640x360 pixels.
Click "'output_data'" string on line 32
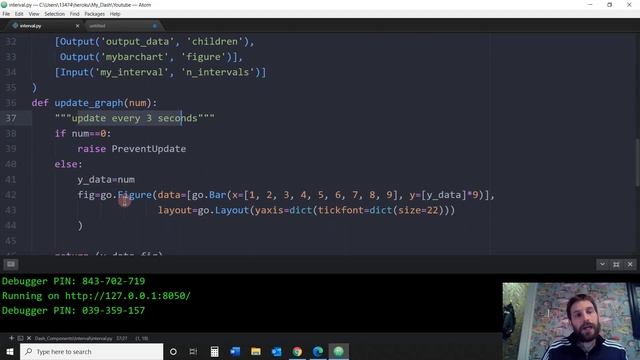[138, 42]
